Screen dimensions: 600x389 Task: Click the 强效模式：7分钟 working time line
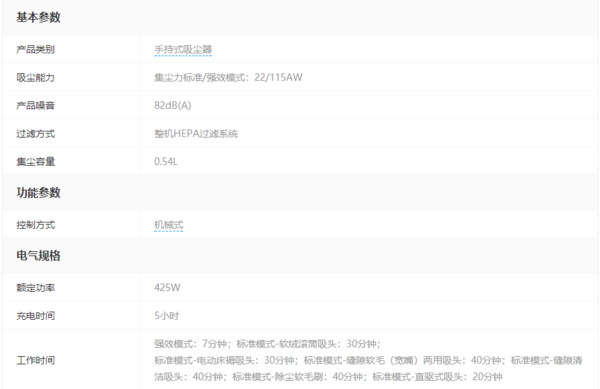191,343
